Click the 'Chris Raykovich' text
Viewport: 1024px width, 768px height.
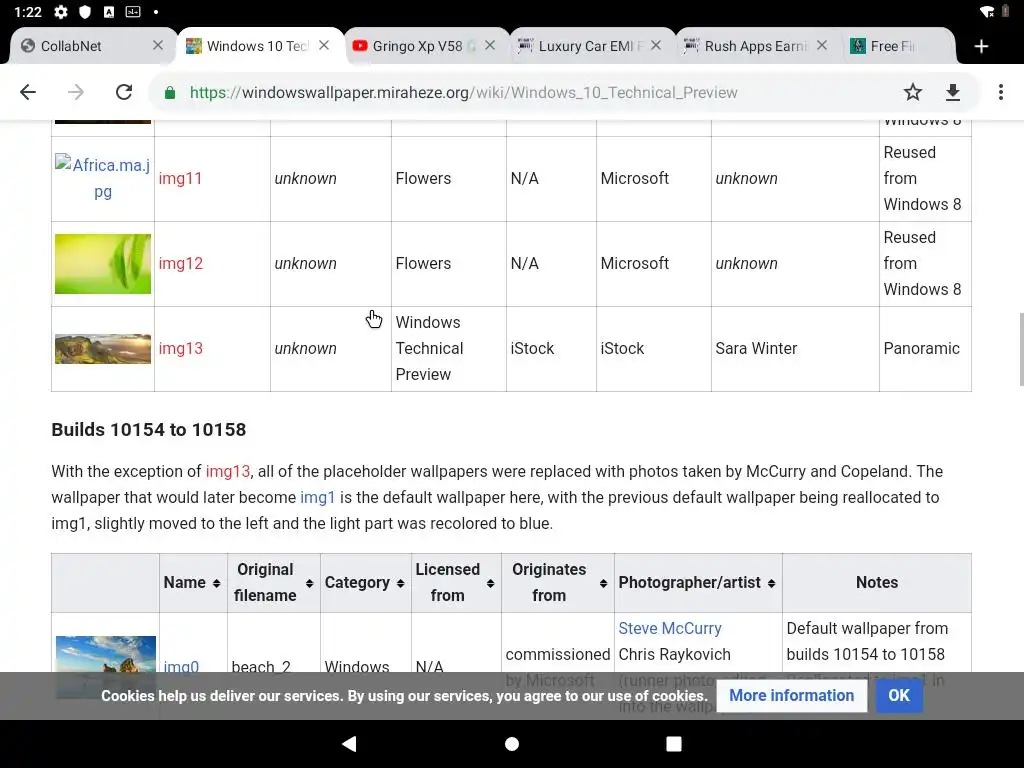coord(674,654)
